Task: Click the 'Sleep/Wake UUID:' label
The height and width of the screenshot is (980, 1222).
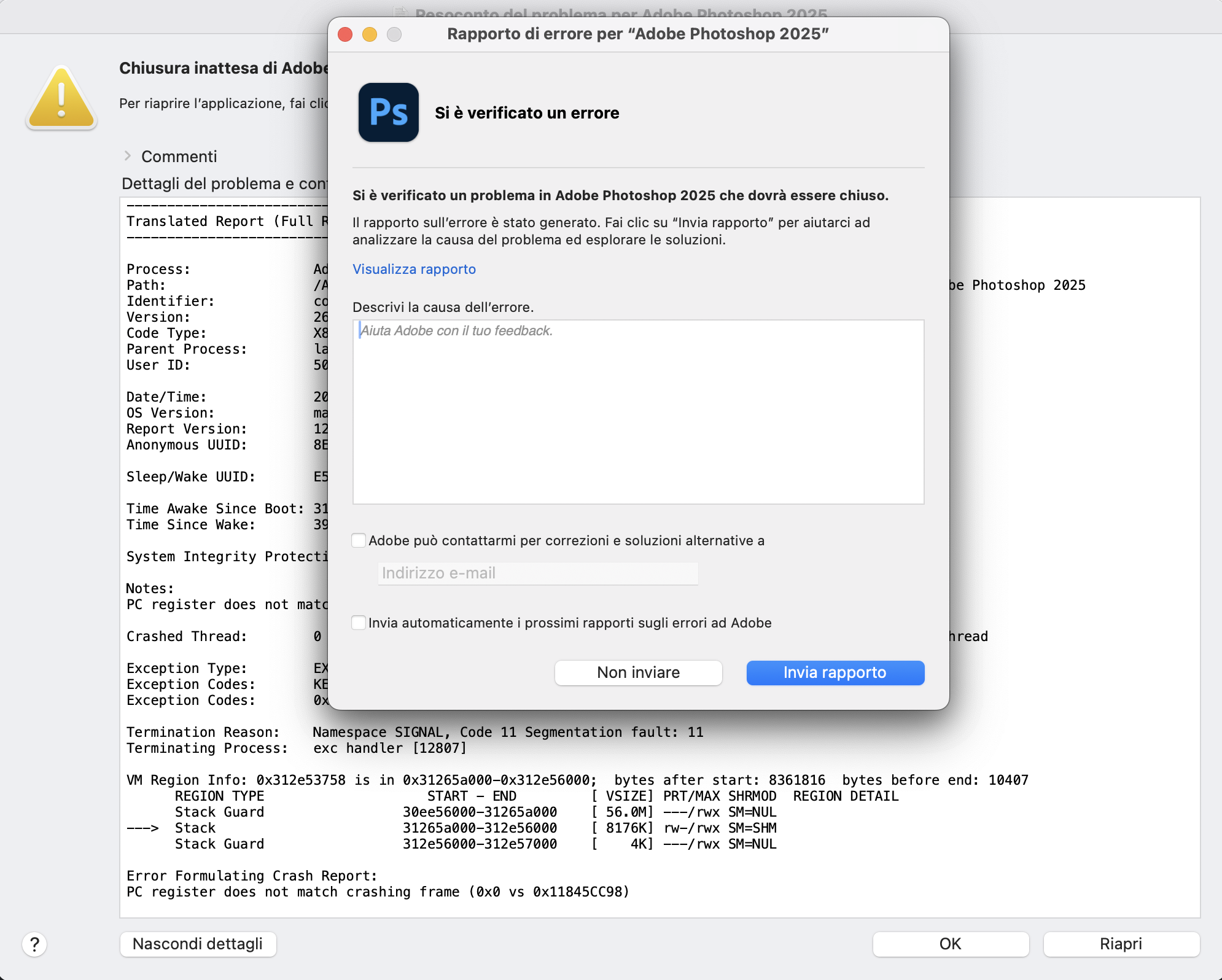Action: (191, 476)
